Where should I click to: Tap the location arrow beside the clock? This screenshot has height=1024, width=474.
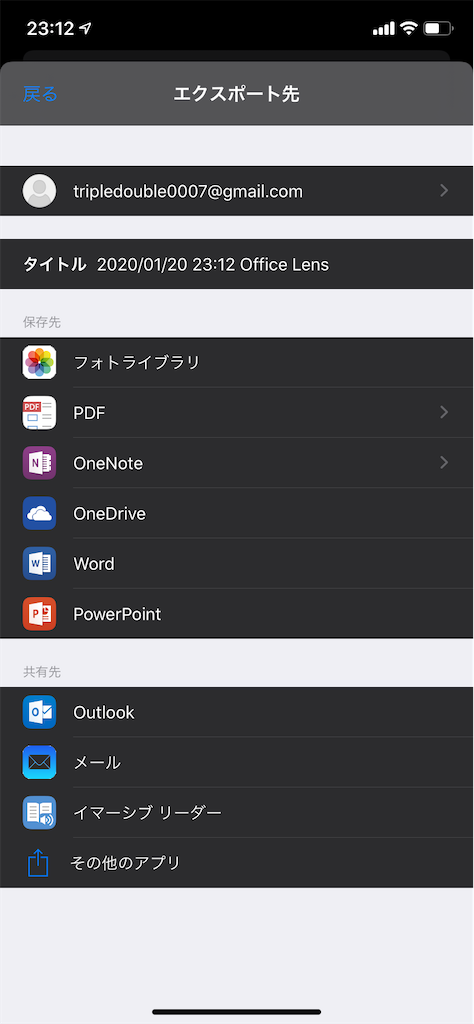pos(85,29)
